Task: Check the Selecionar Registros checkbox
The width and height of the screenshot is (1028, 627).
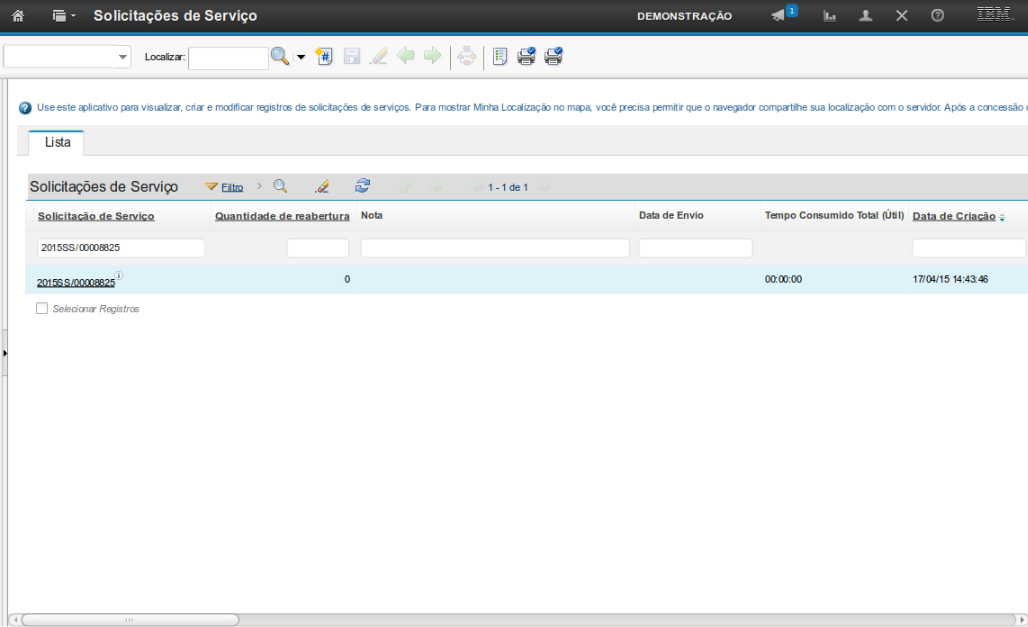Action: 42,309
